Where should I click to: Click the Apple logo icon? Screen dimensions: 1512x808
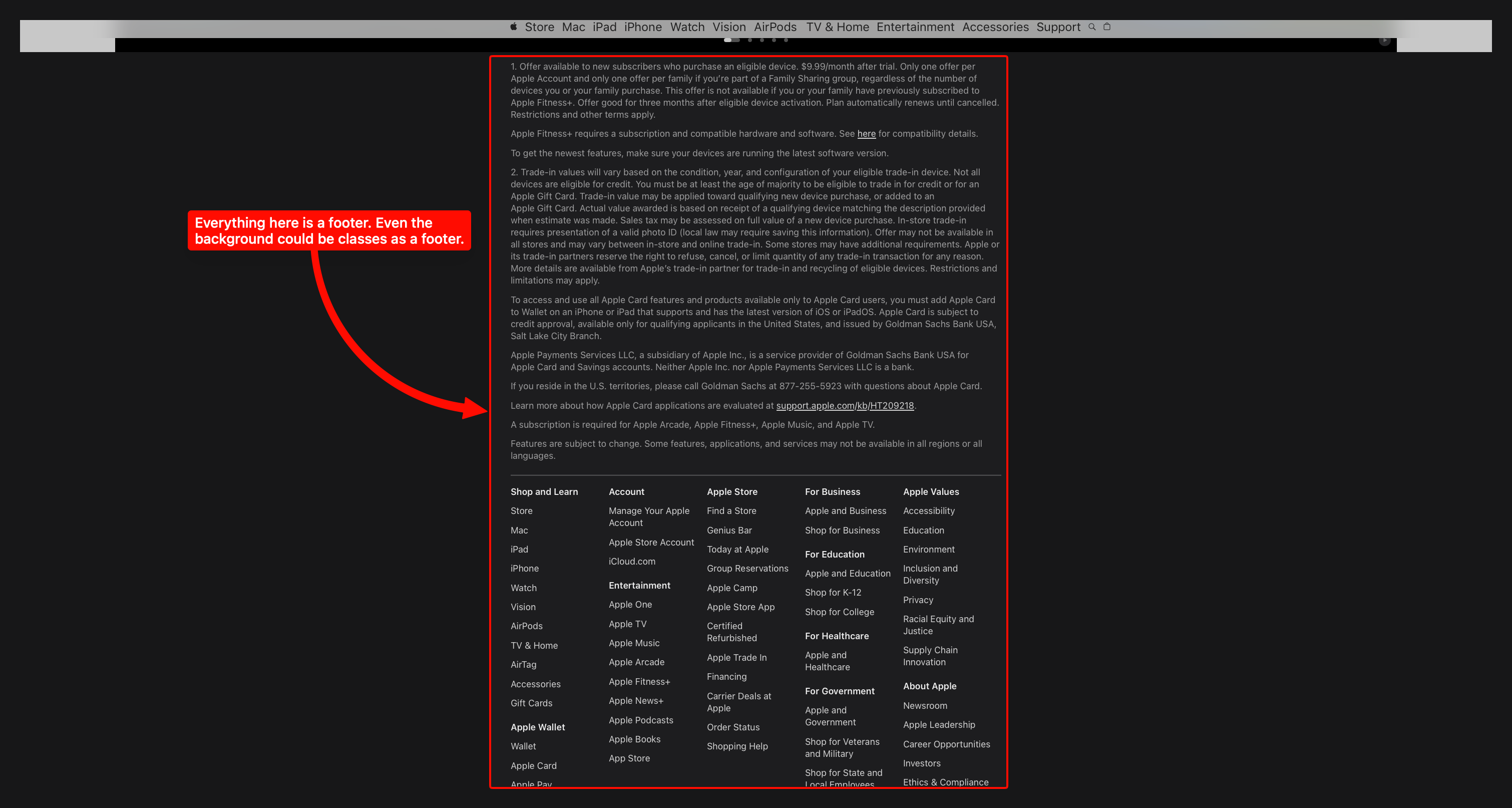click(x=513, y=27)
